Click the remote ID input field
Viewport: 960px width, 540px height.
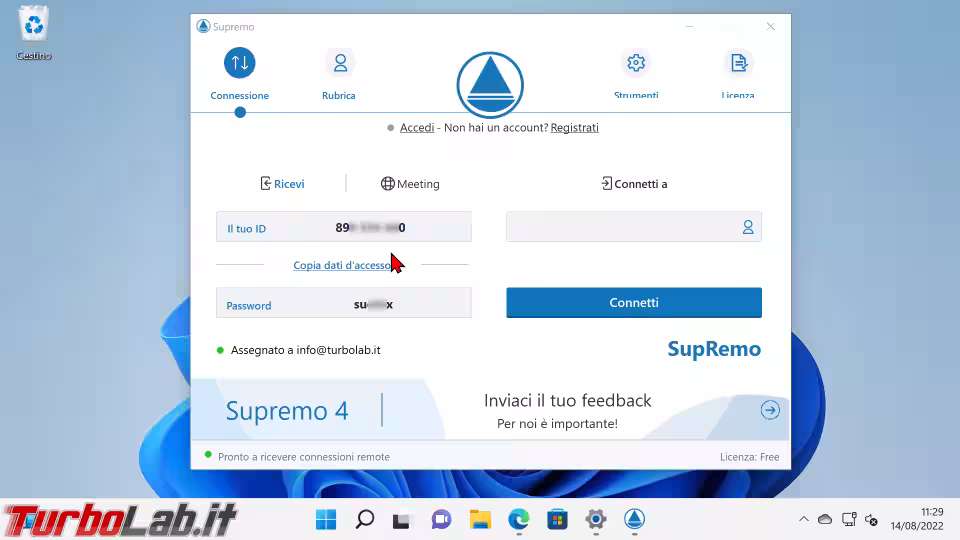[x=634, y=227]
